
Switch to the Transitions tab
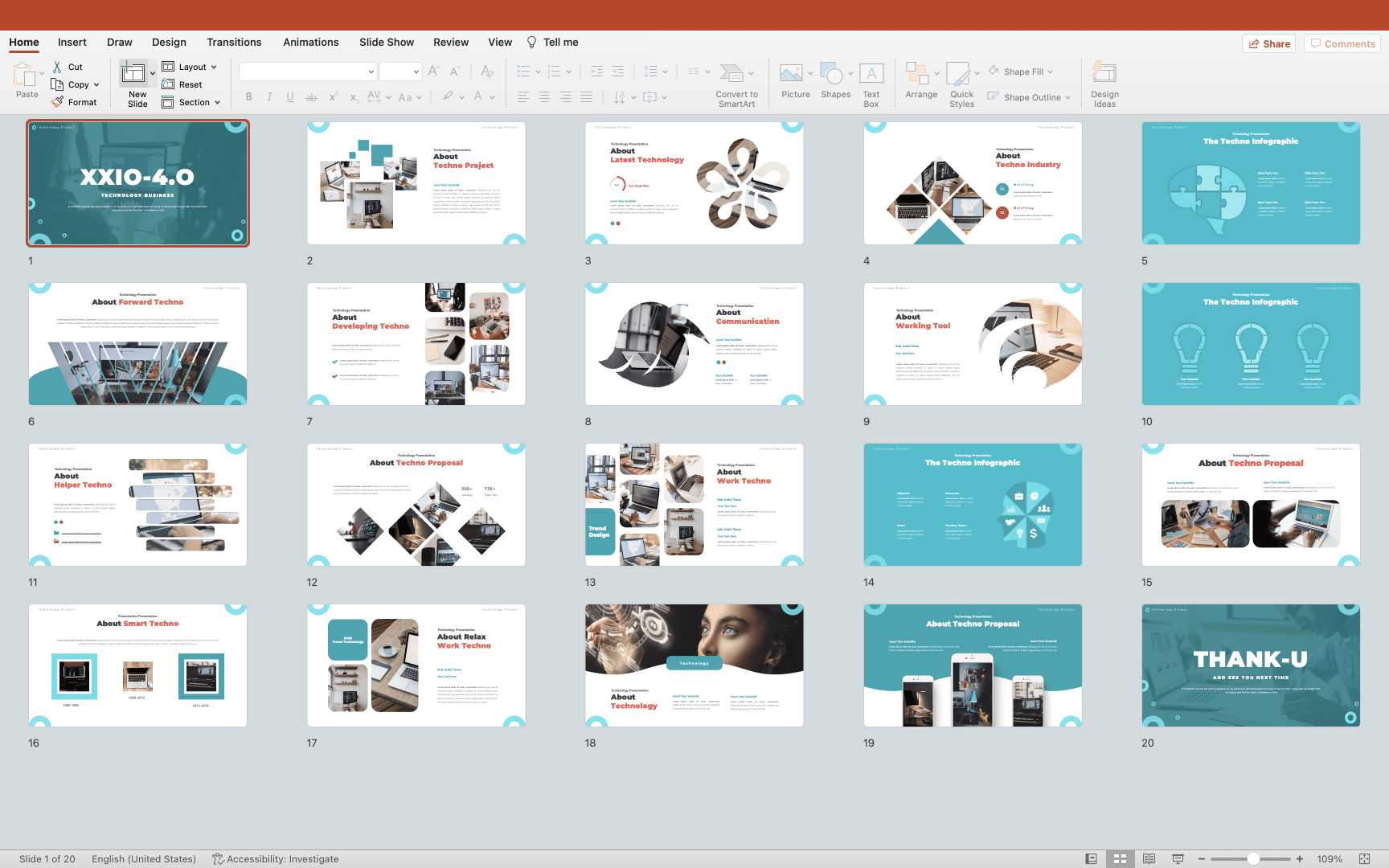[x=234, y=42]
